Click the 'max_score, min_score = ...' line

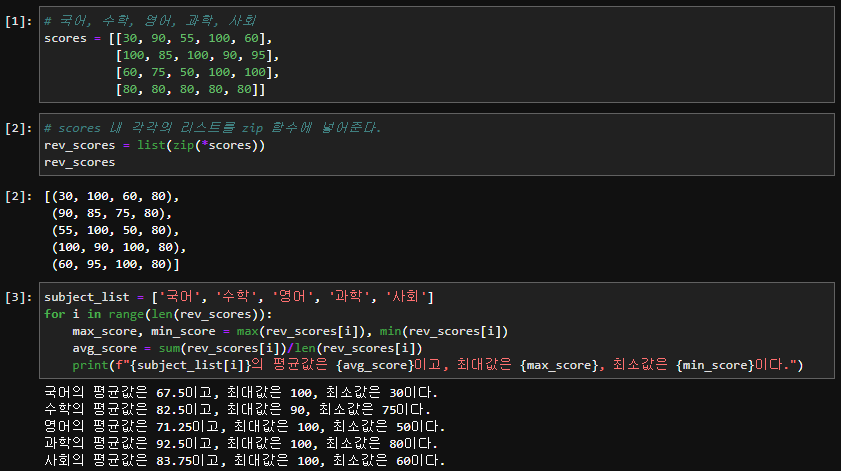pyautogui.click(x=290, y=332)
